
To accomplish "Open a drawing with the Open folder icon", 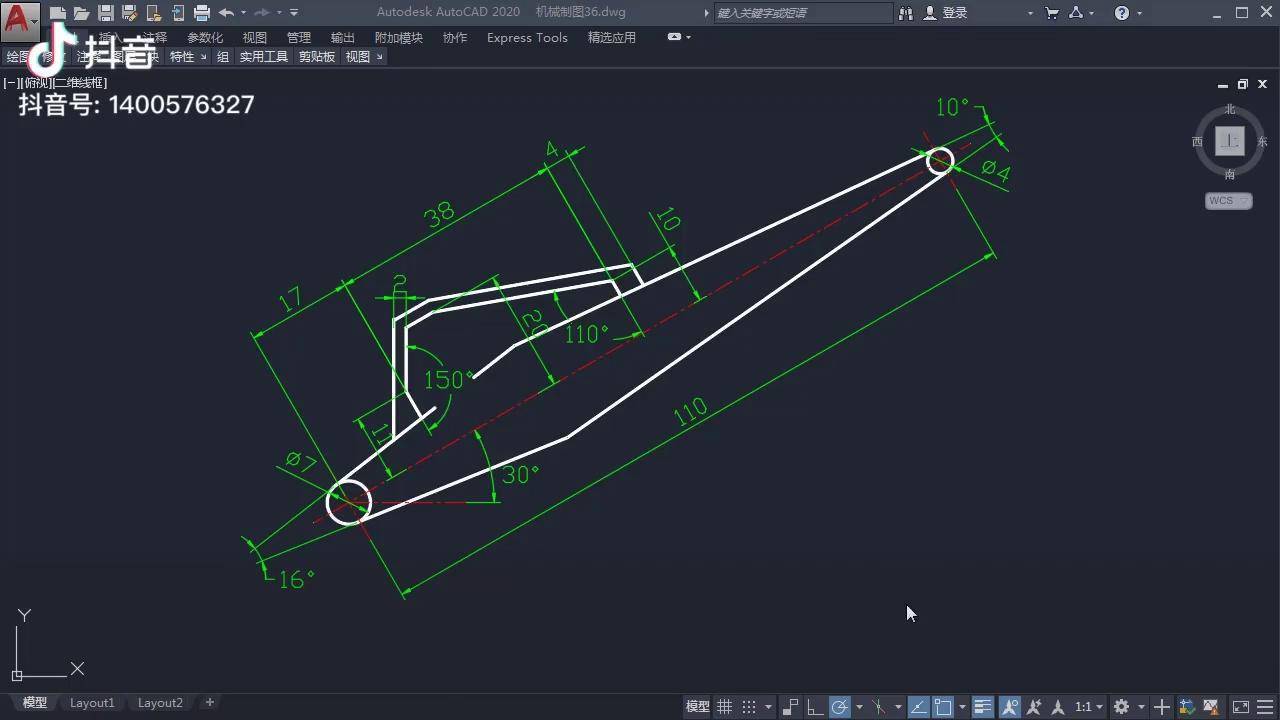I will [82, 13].
